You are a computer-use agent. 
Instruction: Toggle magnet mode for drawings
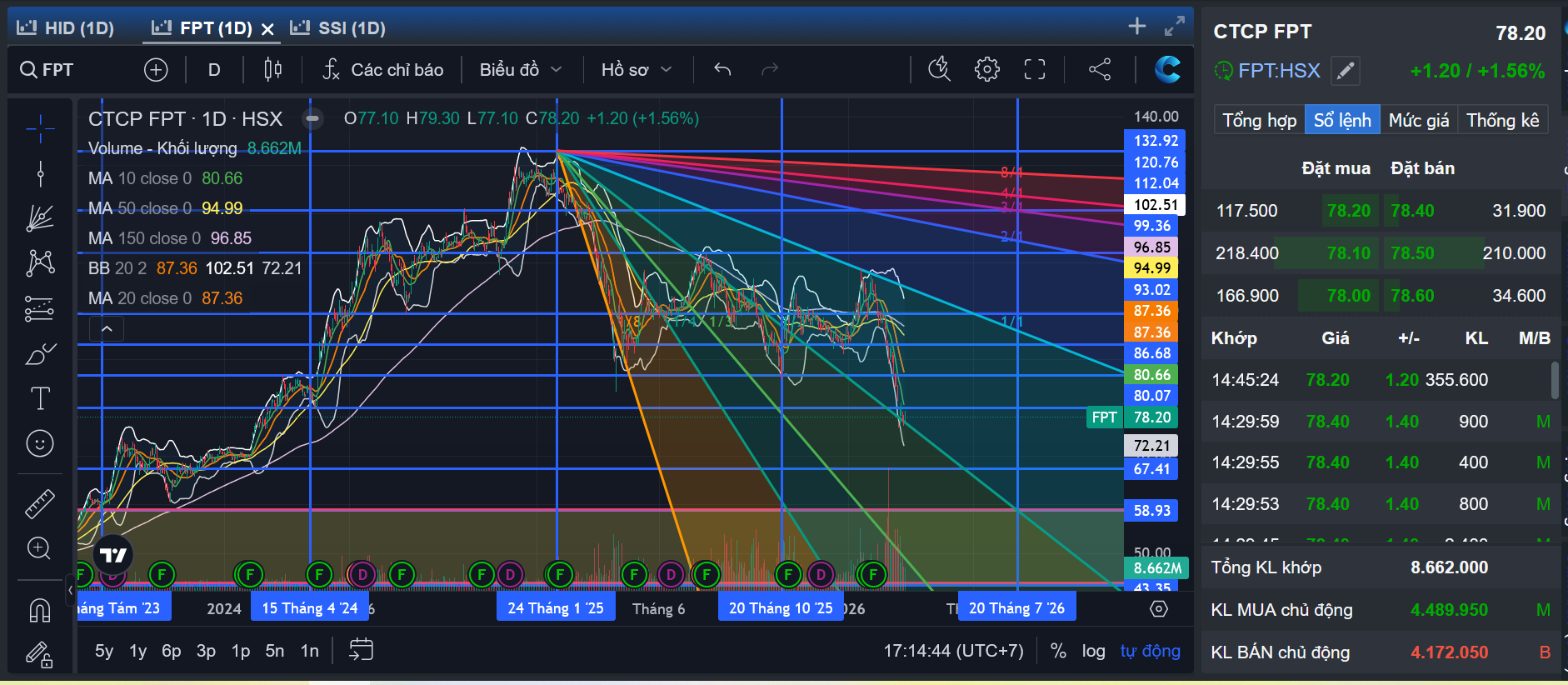(x=40, y=611)
